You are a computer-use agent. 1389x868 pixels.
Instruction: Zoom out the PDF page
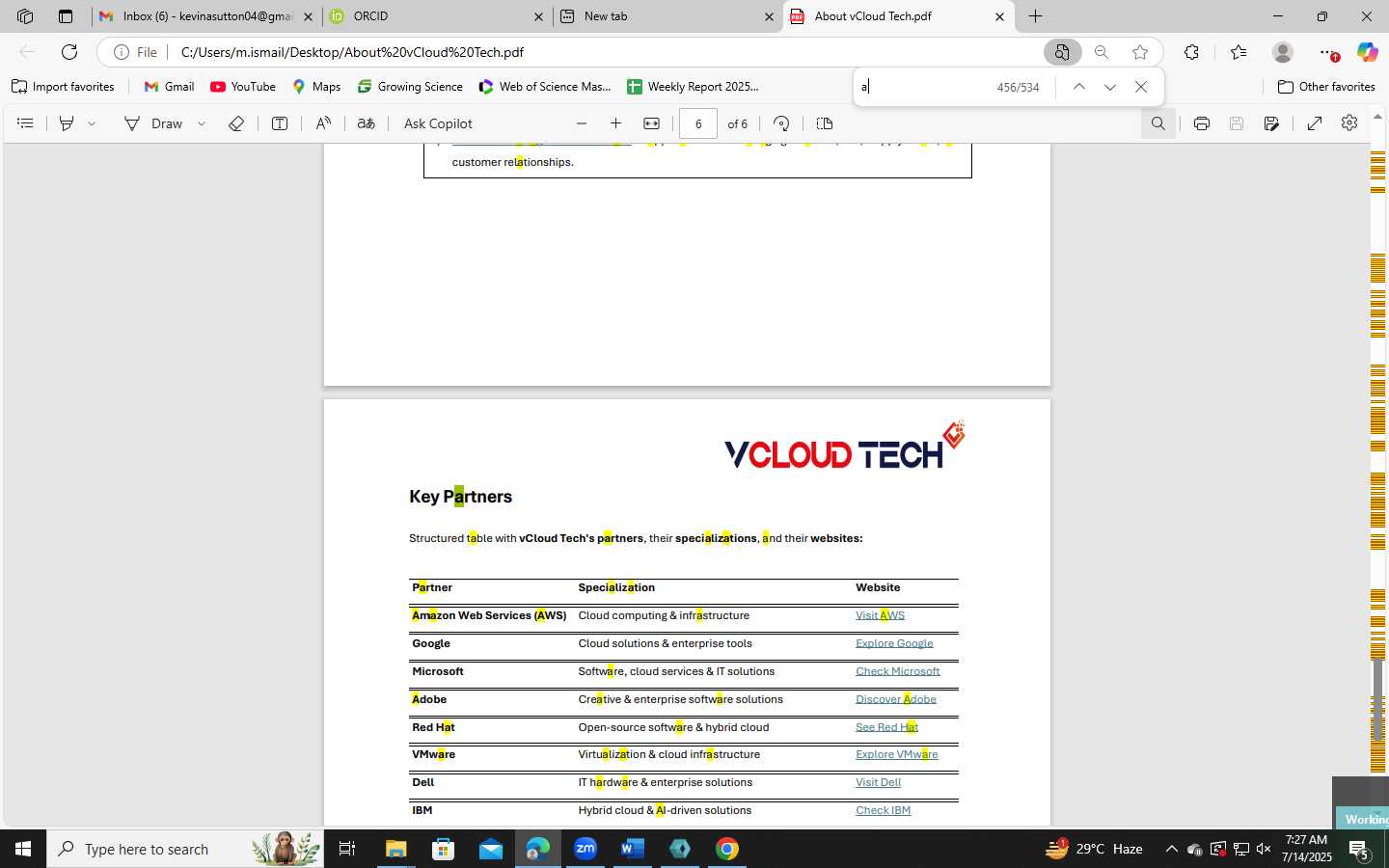coord(582,123)
